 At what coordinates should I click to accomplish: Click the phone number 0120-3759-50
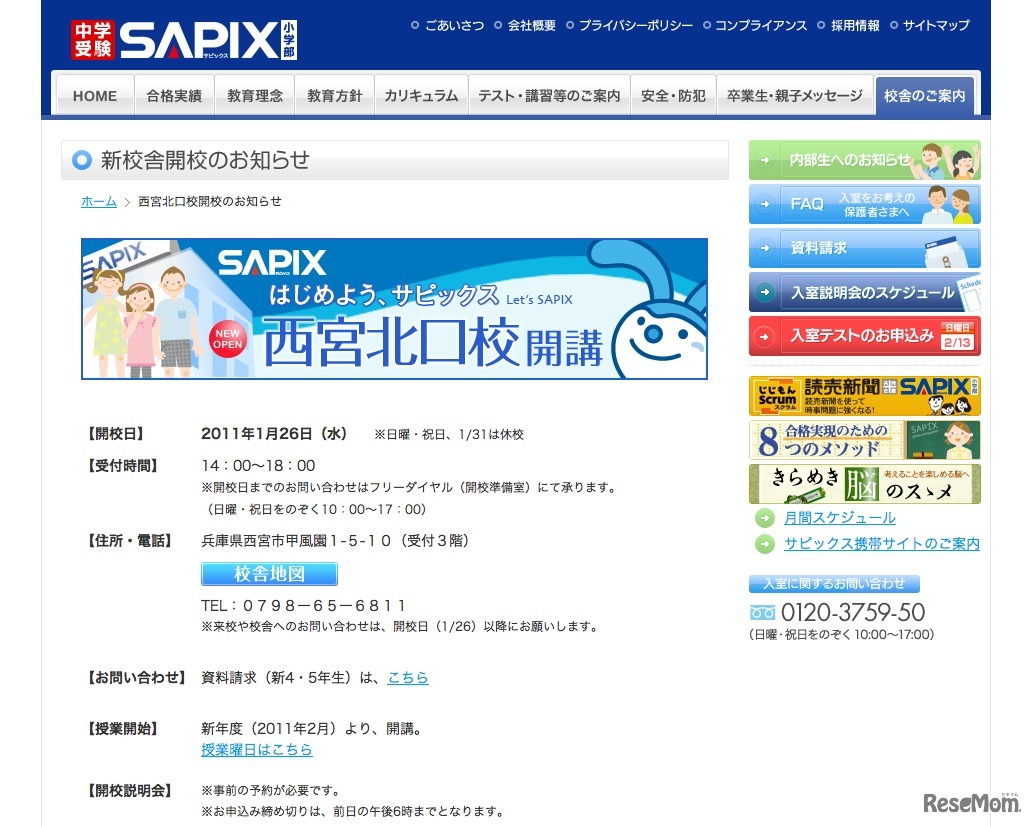click(853, 612)
